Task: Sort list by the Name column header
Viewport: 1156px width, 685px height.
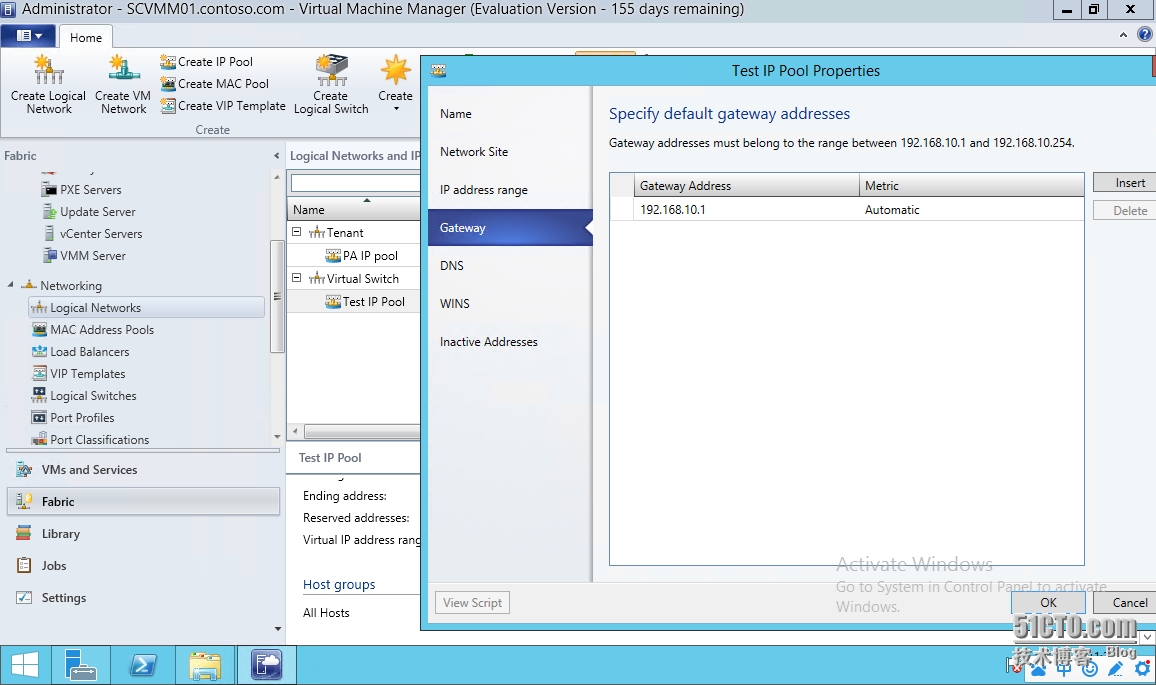Action: coord(355,209)
